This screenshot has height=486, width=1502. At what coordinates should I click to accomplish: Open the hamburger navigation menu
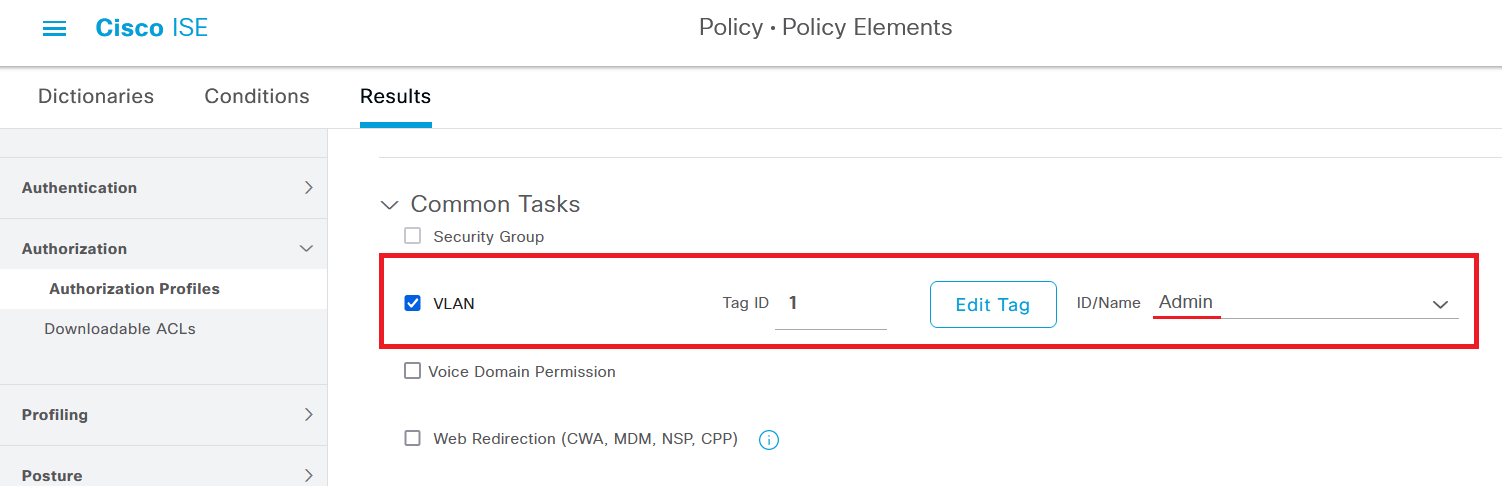pos(54,28)
